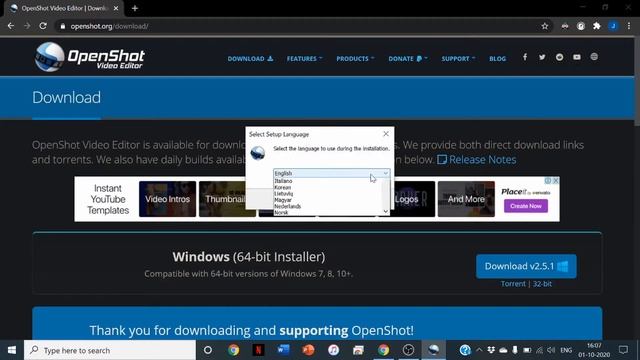Click the volume speaker tray icon
Image resolution: width=640 pixels, height=360 pixels.
point(551,350)
